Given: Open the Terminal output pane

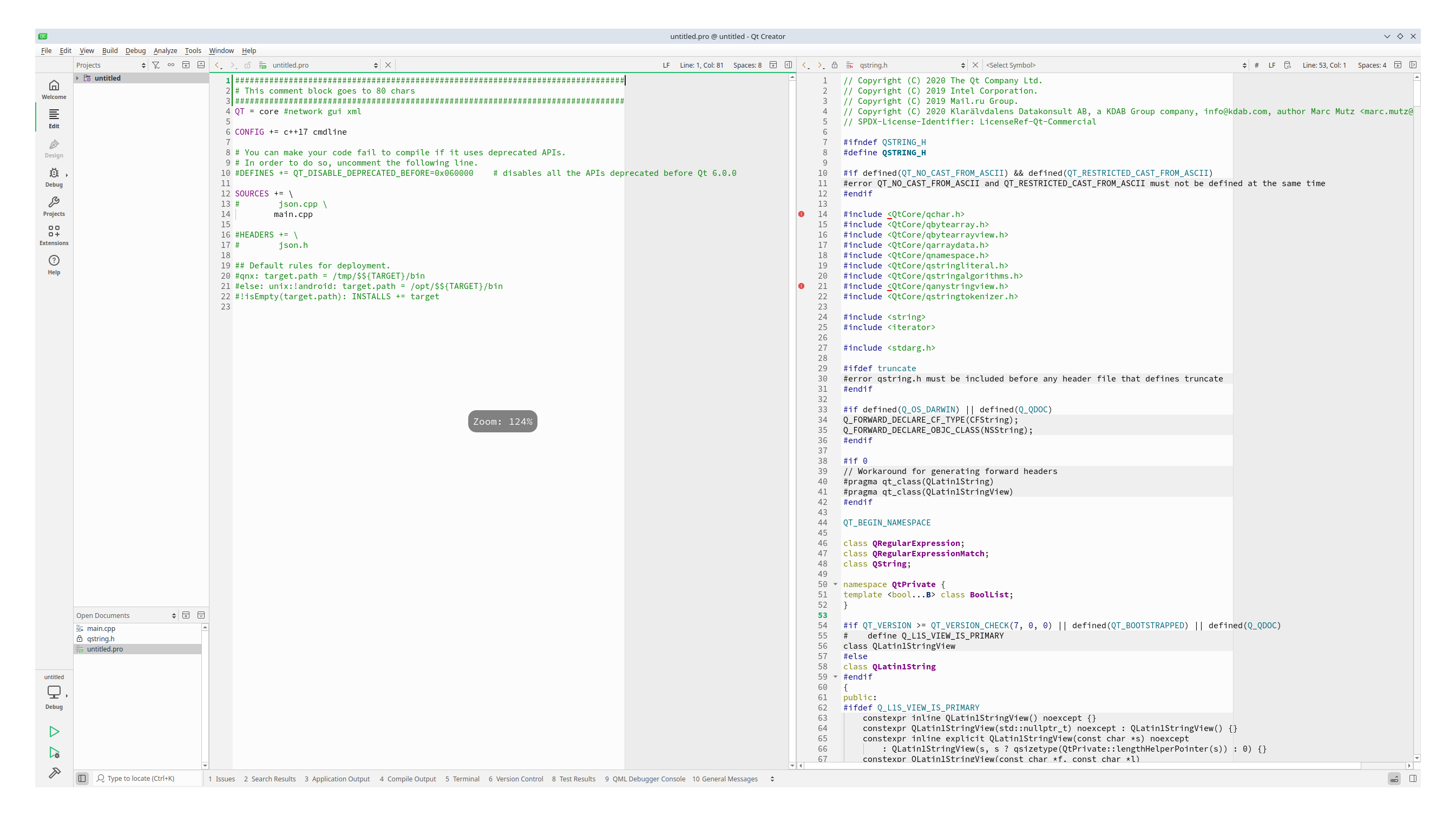Looking at the screenshot, I should [462, 779].
